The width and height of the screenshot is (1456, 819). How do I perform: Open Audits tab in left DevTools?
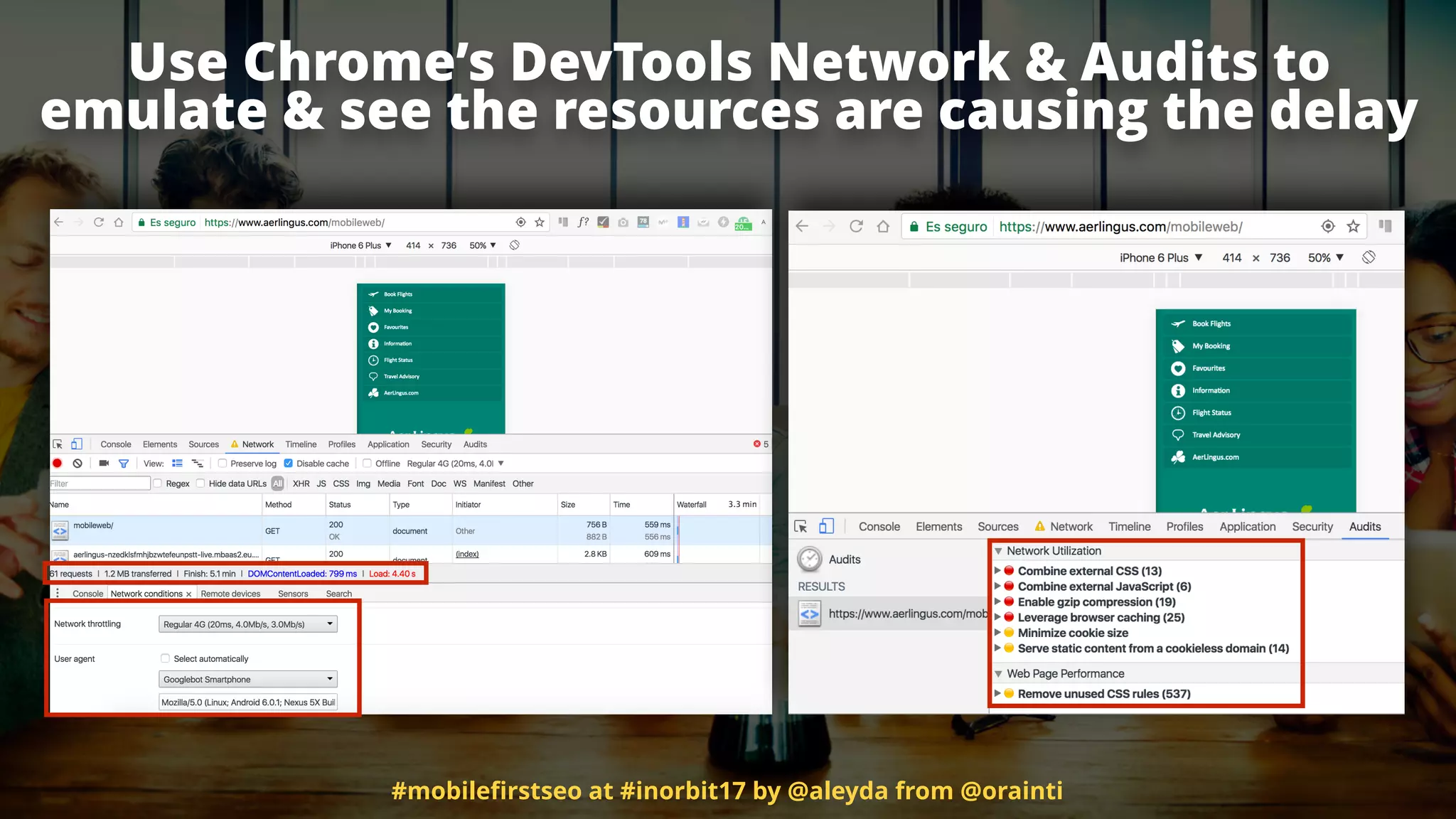pyautogui.click(x=475, y=444)
